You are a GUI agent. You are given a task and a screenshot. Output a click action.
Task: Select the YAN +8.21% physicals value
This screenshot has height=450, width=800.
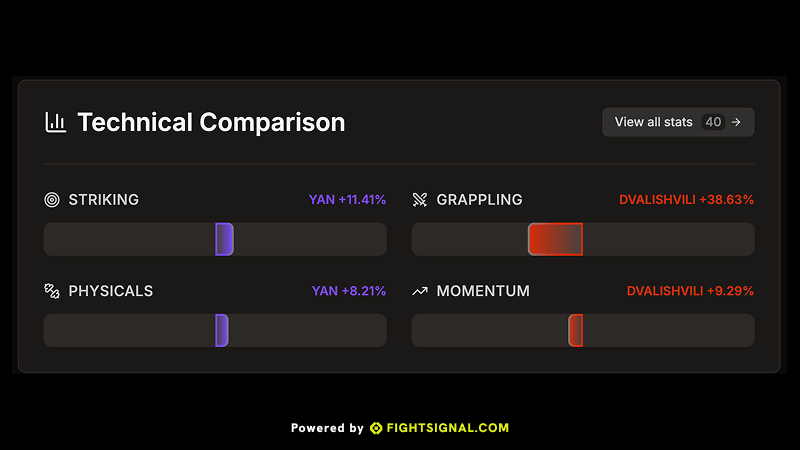pos(349,291)
